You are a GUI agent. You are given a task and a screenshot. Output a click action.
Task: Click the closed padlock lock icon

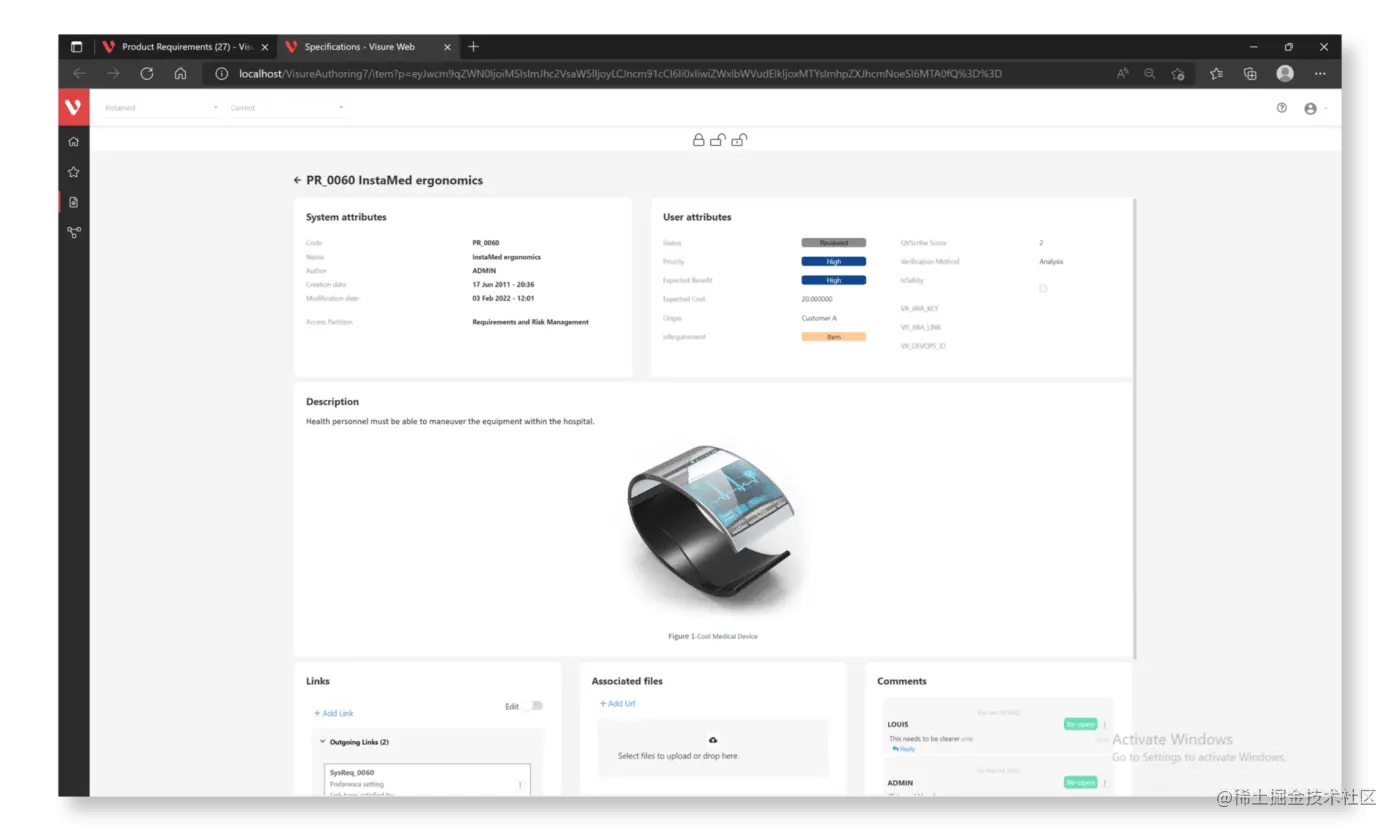(699, 140)
